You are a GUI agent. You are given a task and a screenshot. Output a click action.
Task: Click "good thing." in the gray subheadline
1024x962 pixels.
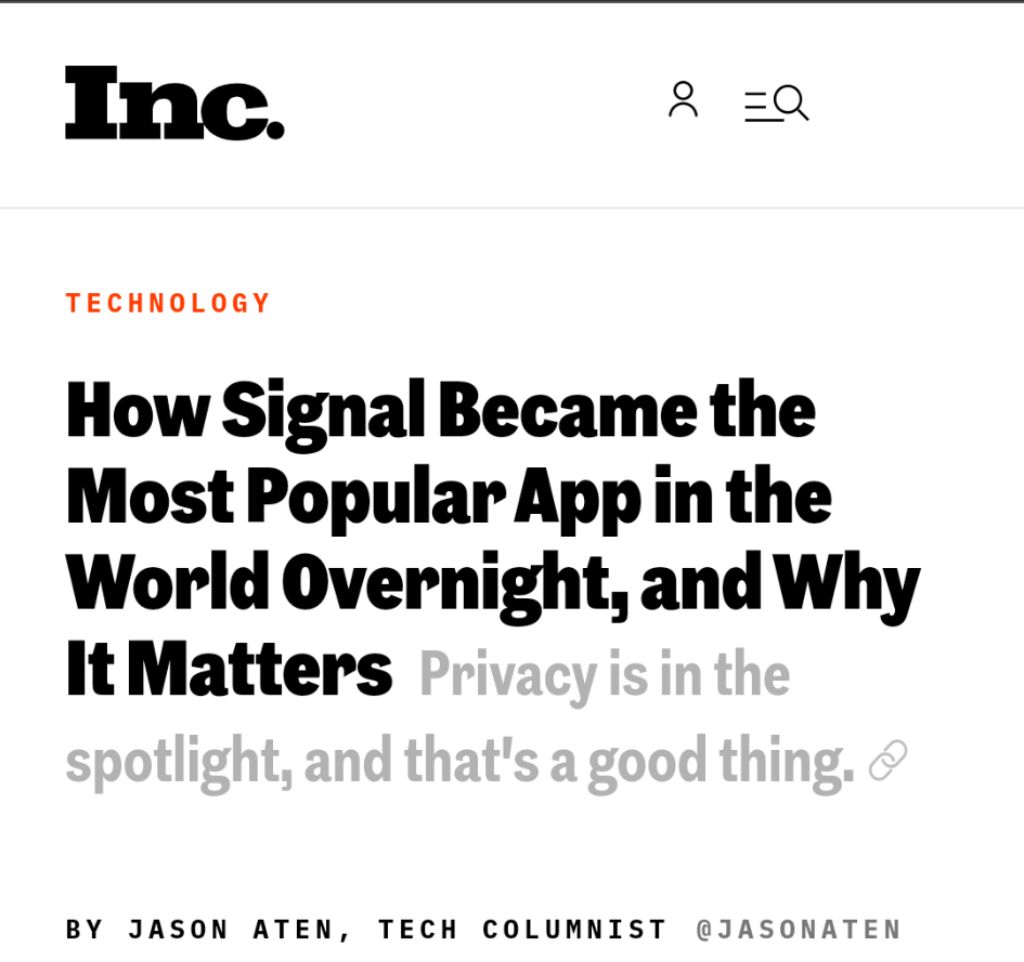pyautogui.click(x=720, y=762)
